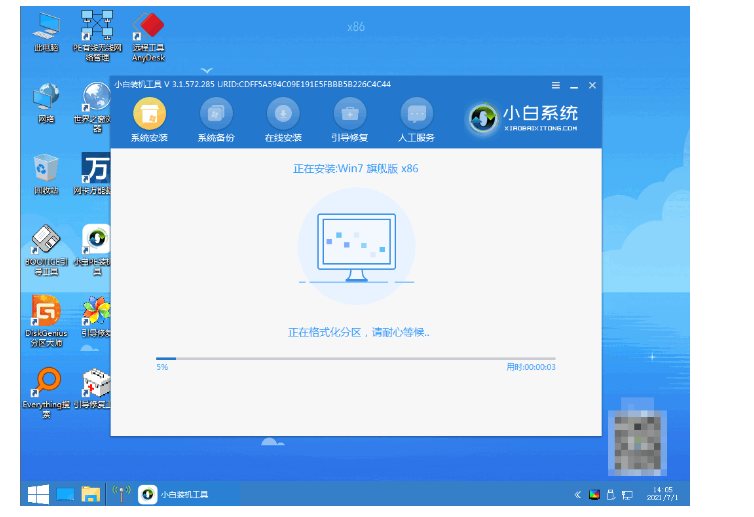754x517 pixels.
Task: Open the Everything search desktop icon
Action: coord(46,387)
